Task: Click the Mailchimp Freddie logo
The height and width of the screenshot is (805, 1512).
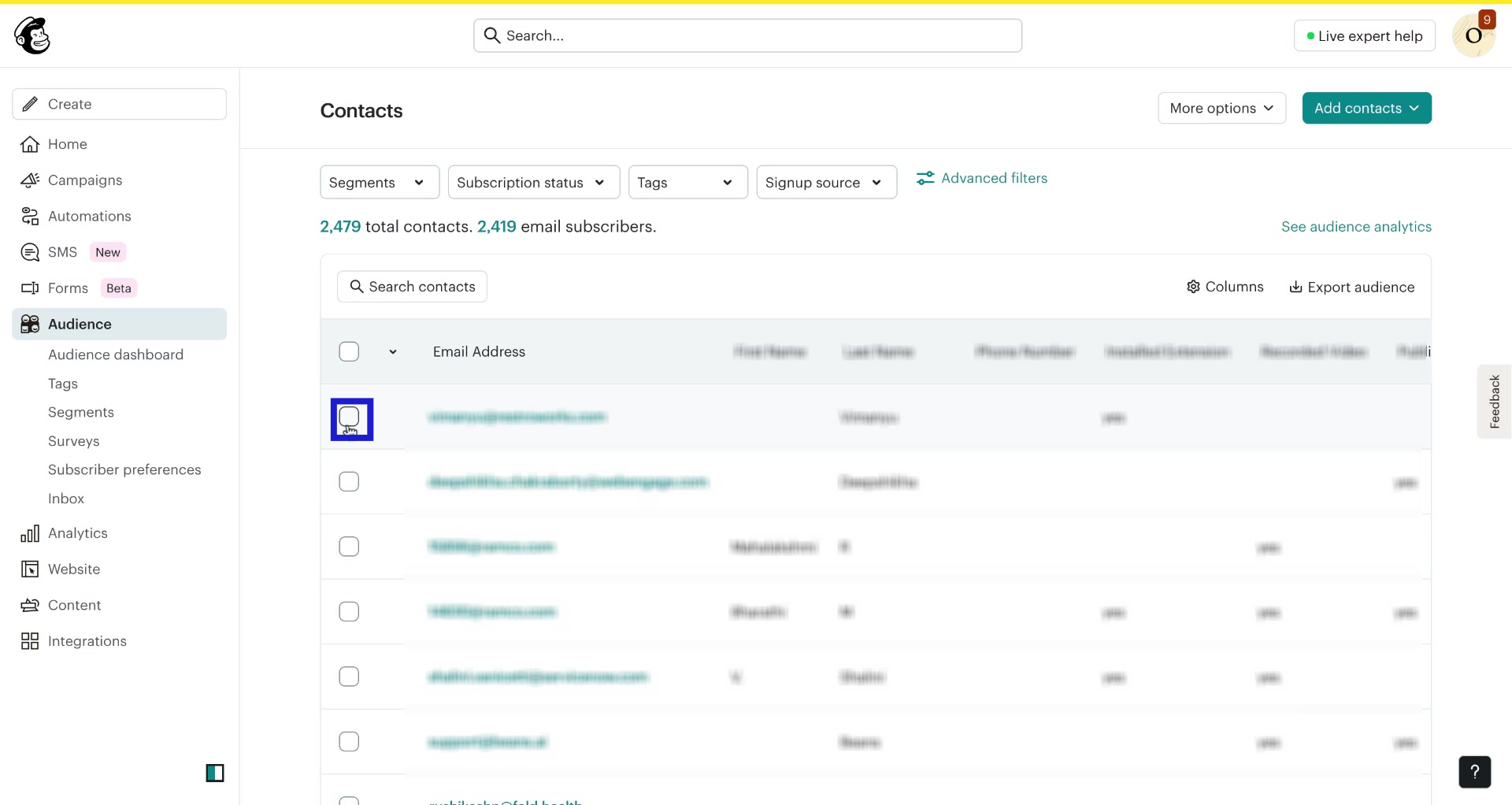Action: 31,35
